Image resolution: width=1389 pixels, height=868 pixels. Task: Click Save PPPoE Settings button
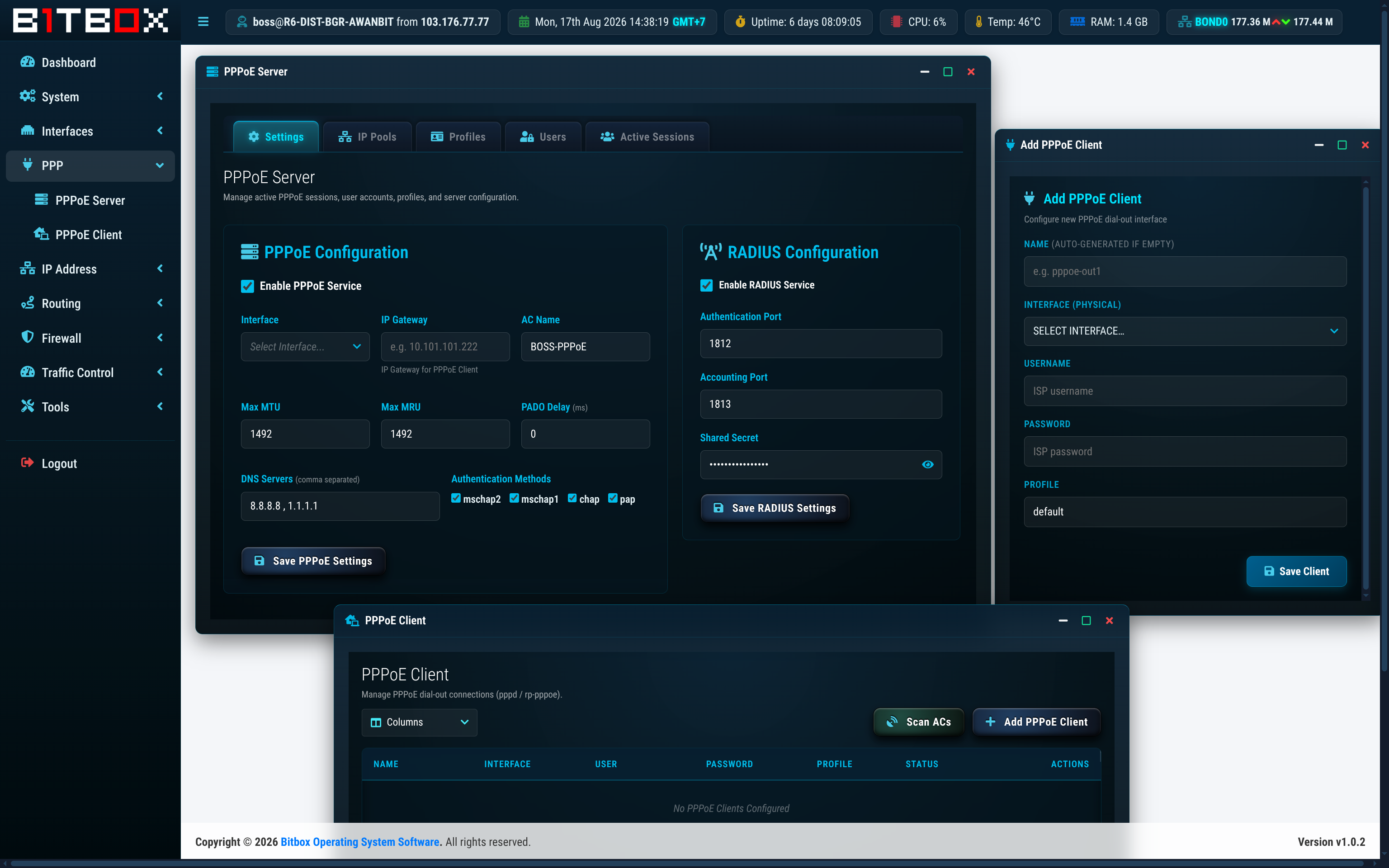[313, 561]
